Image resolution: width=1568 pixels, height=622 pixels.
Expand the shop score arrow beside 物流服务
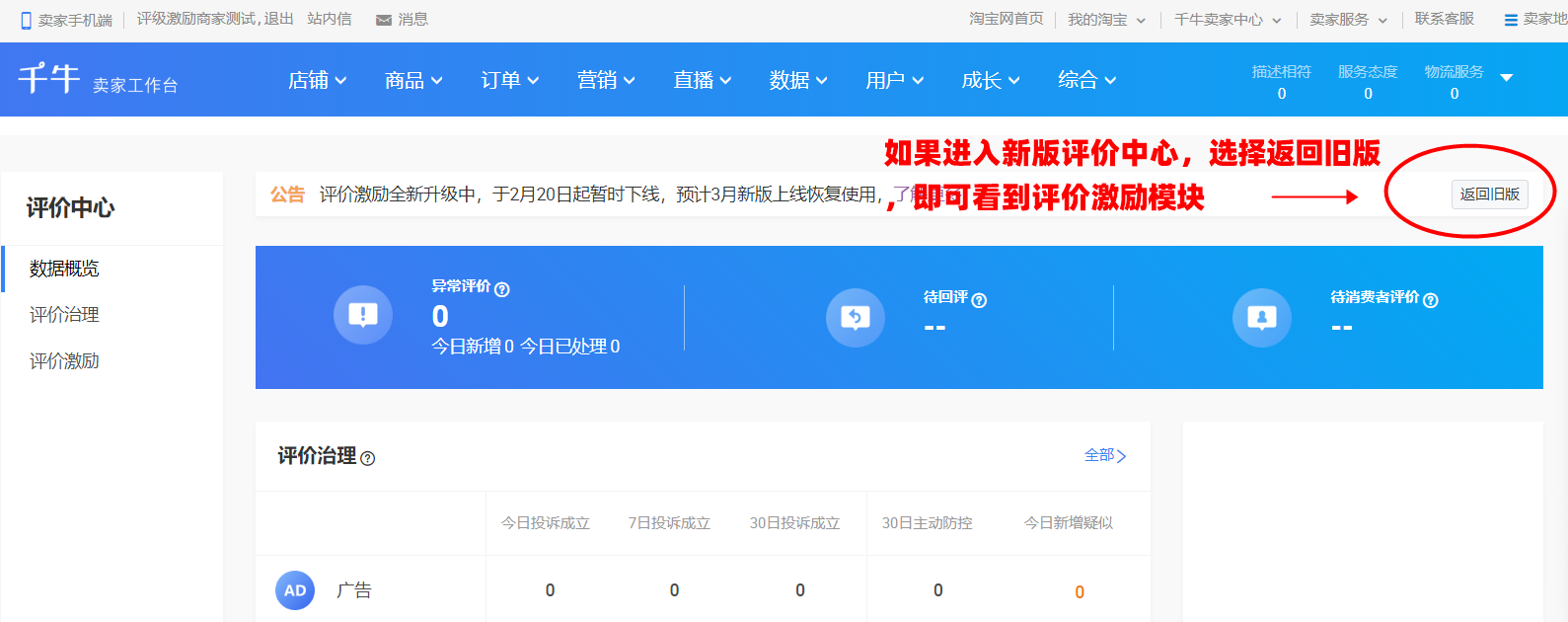pos(1506,78)
